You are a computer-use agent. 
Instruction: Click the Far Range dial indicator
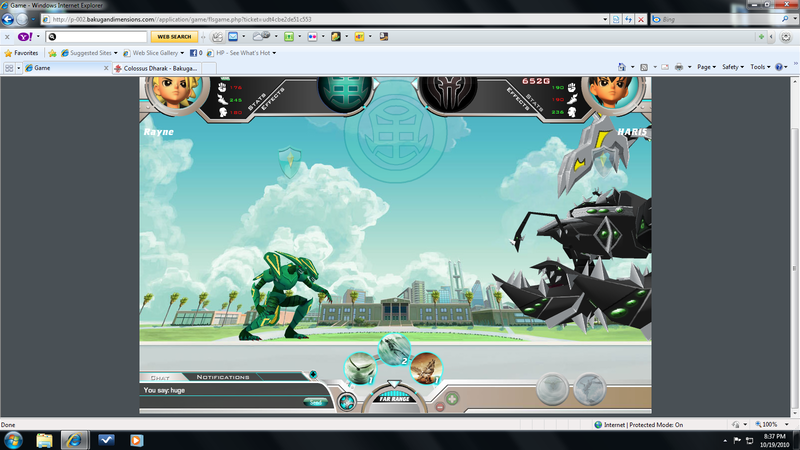pyautogui.click(x=395, y=398)
